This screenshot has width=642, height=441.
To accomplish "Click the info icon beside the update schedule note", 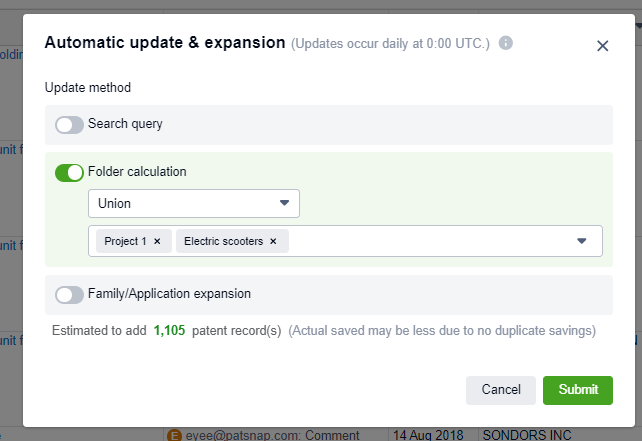I will [x=506, y=44].
